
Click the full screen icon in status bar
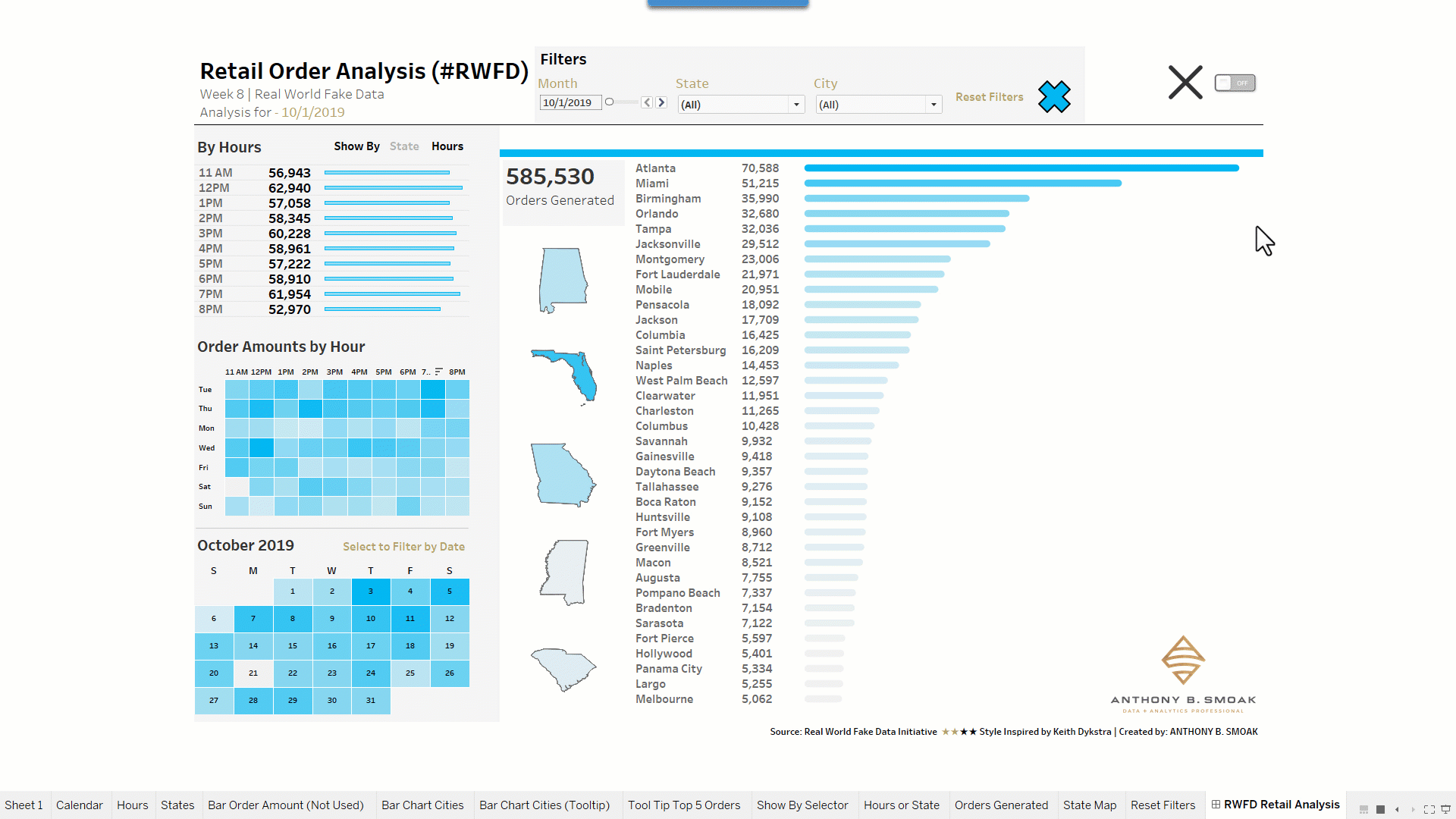click(1429, 810)
